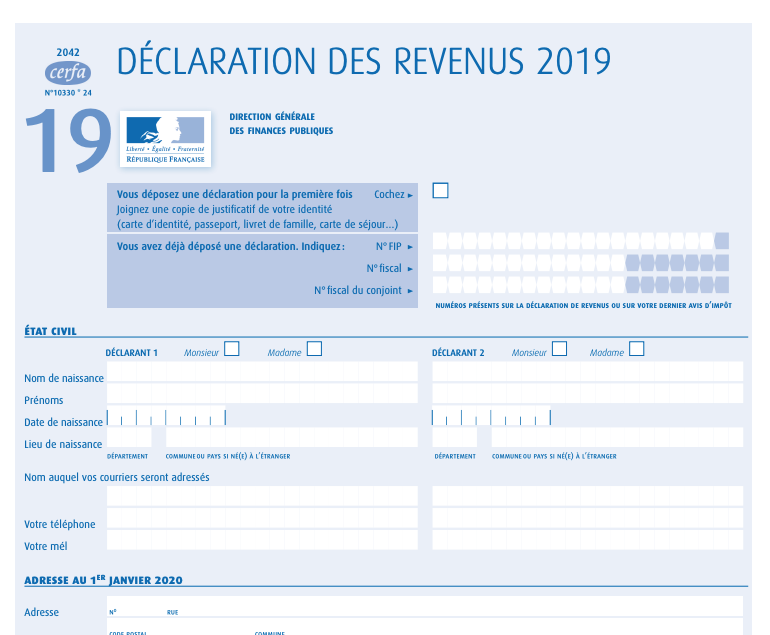Click Votre téléphone field for Déclarant 1

(x=262, y=518)
